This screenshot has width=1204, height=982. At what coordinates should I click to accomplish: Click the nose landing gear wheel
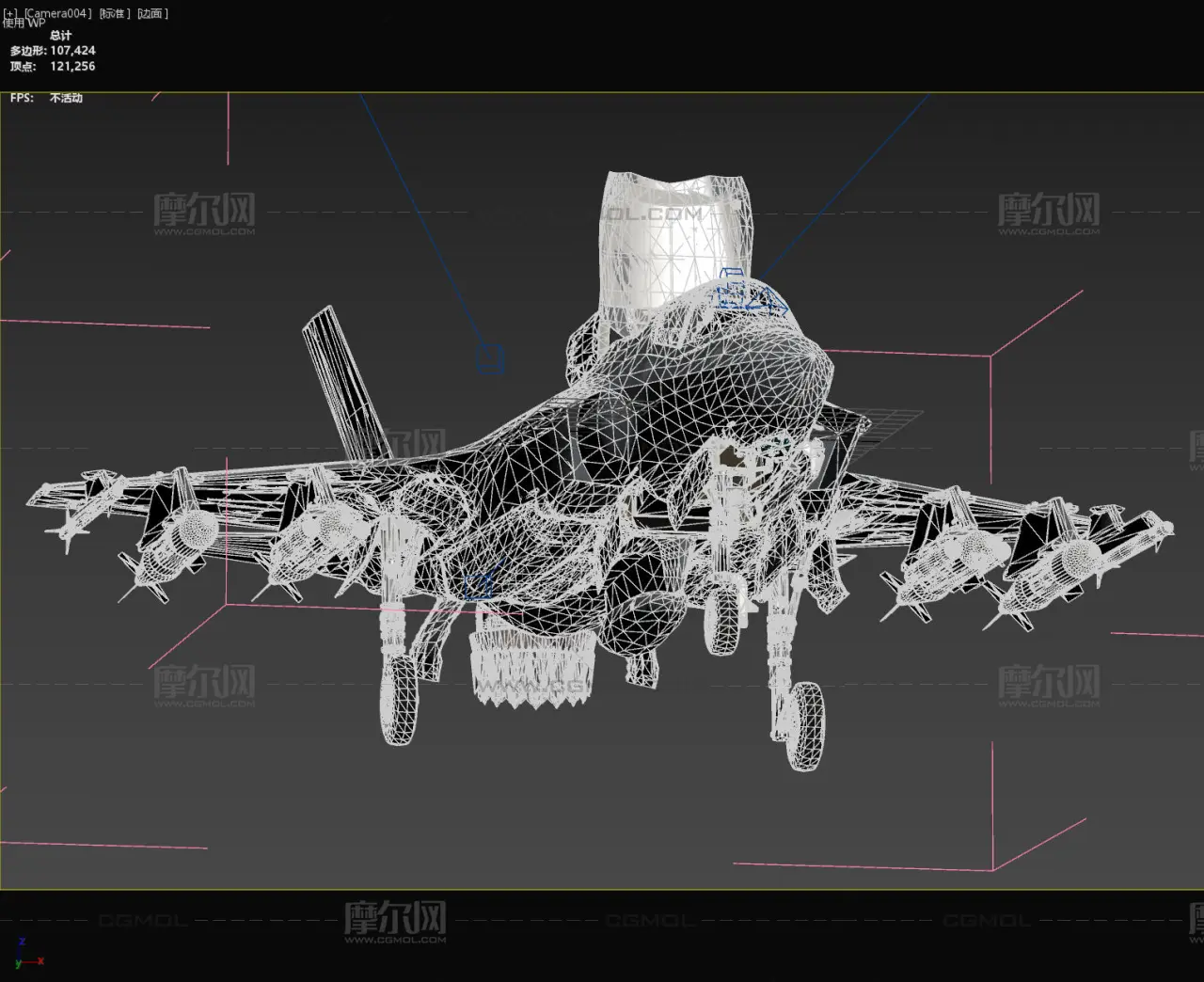click(x=722, y=616)
